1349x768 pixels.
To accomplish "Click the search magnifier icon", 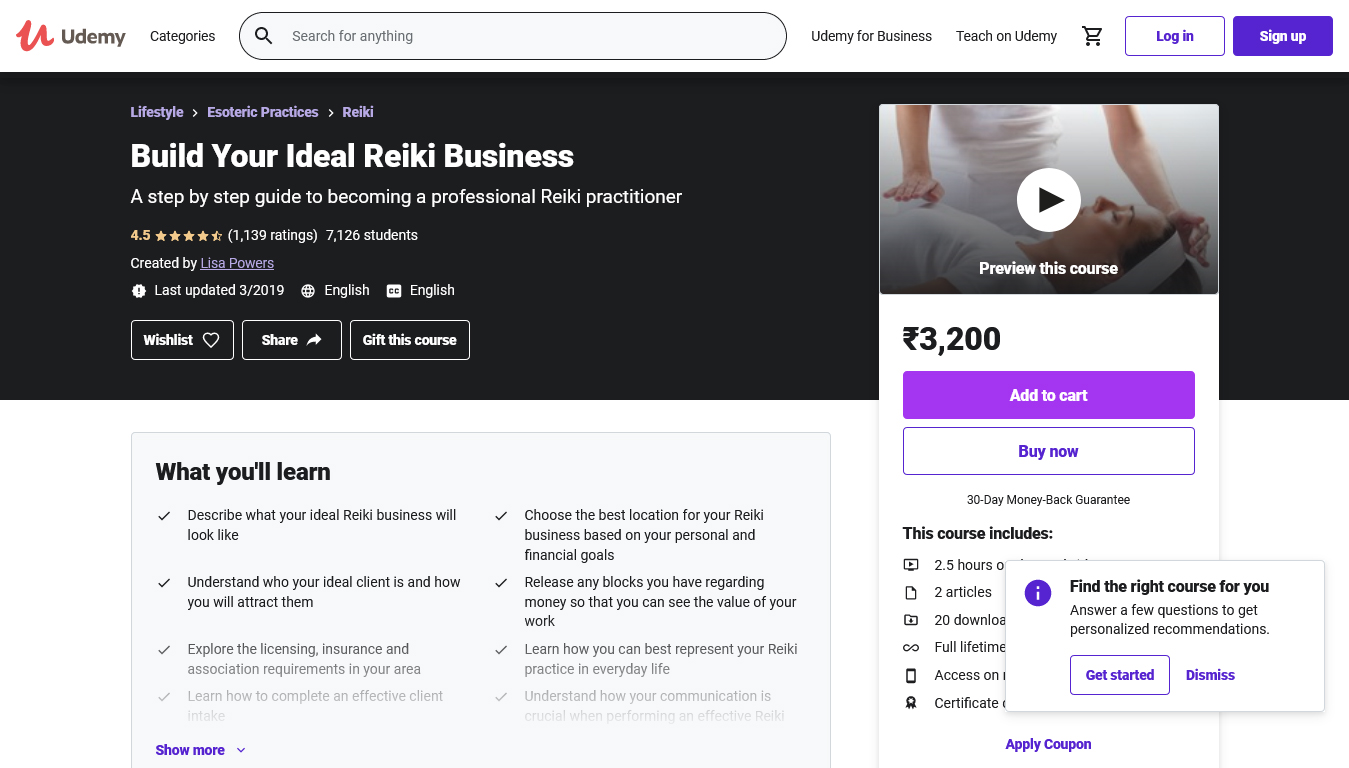I will (263, 36).
